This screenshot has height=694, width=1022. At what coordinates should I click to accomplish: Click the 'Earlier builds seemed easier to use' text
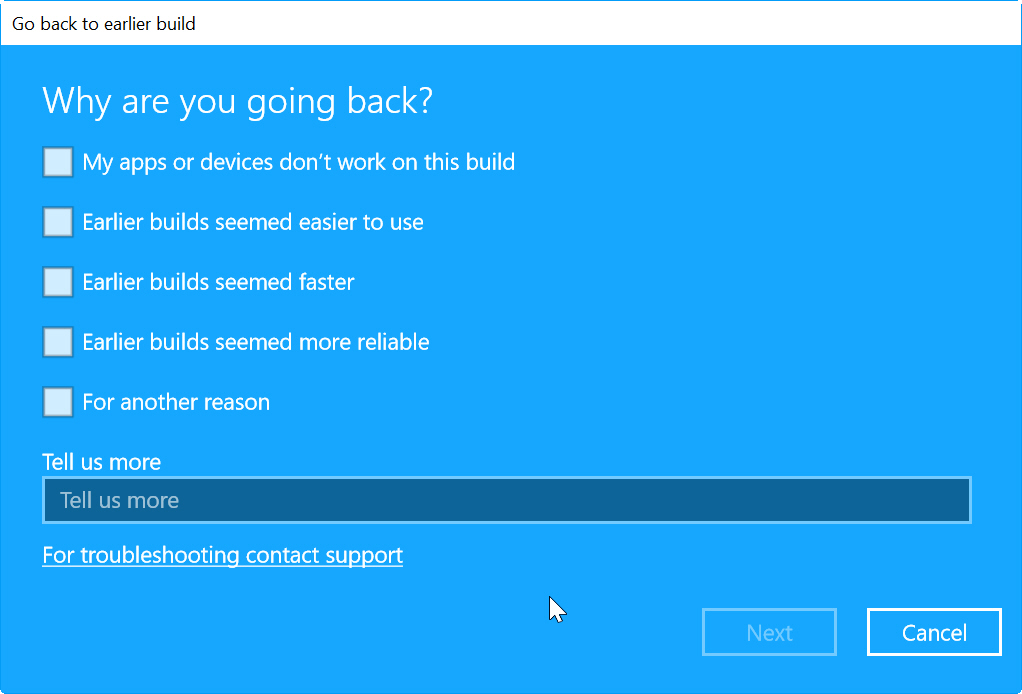[253, 222]
